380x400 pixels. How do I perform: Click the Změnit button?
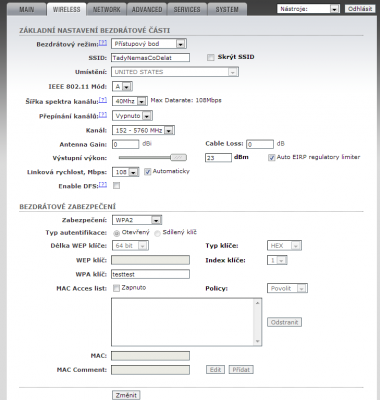pyautogui.click(x=126, y=395)
